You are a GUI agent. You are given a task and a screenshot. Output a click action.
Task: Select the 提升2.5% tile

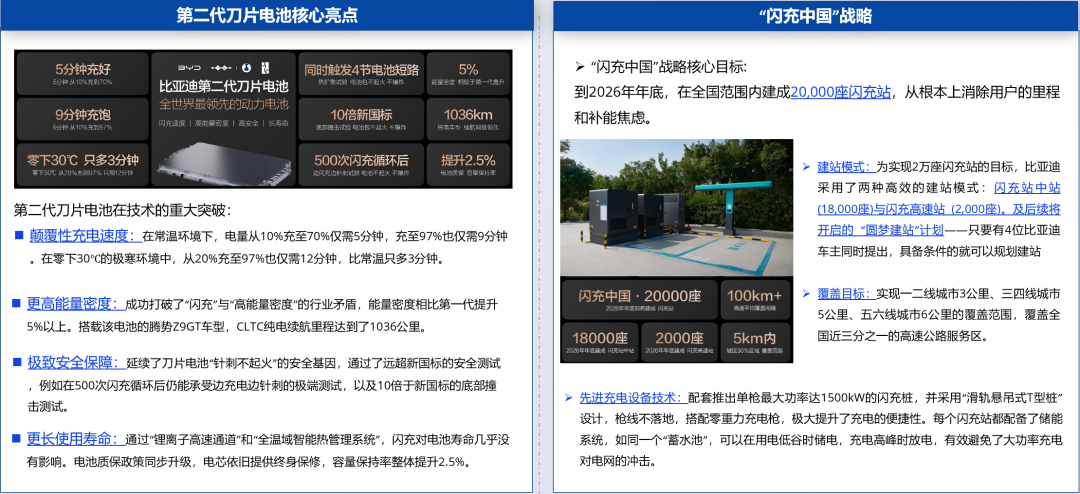pyautogui.click(x=468, y=163)
